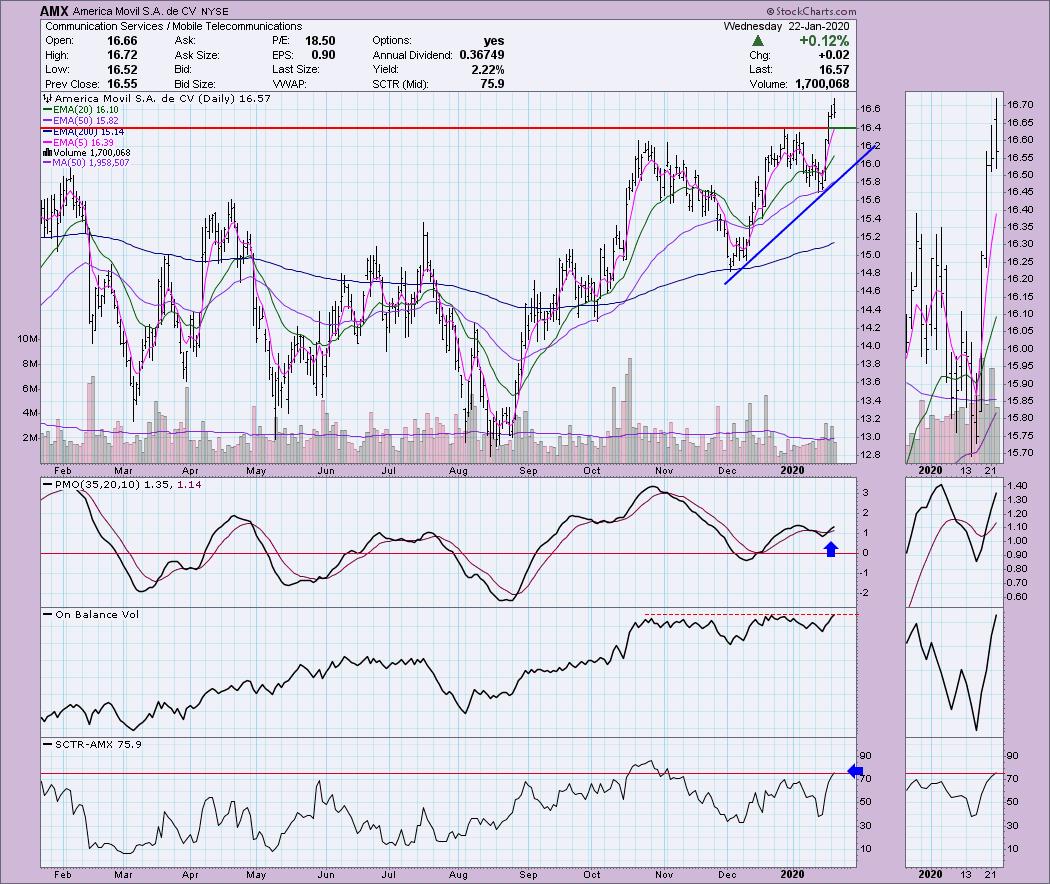The image size is (1050, 884).
Task: Click the date Wednesday 22-Jan-2020
Action: tap(786, 26)
